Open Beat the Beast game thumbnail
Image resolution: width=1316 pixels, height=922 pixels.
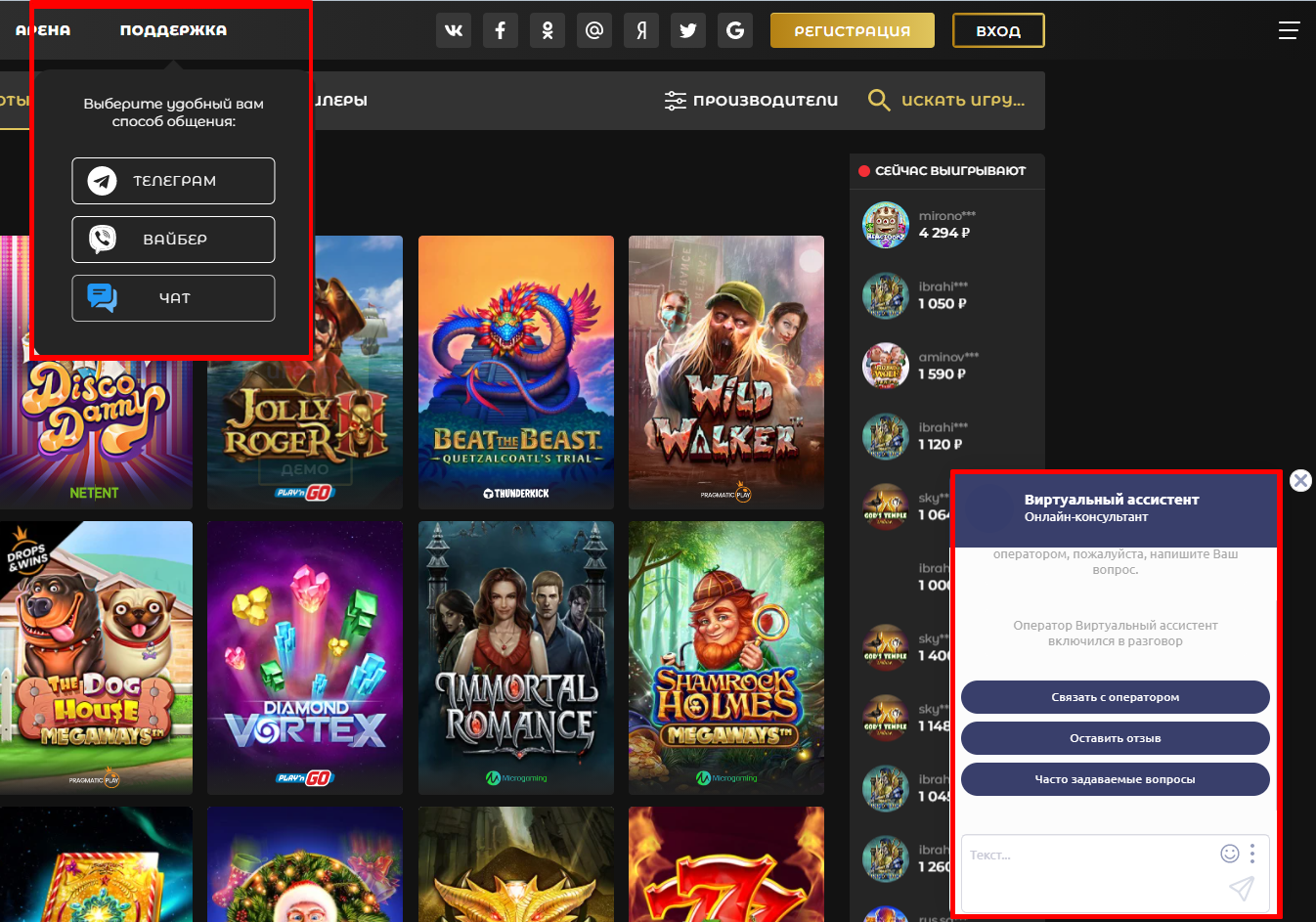pos(516,373)
